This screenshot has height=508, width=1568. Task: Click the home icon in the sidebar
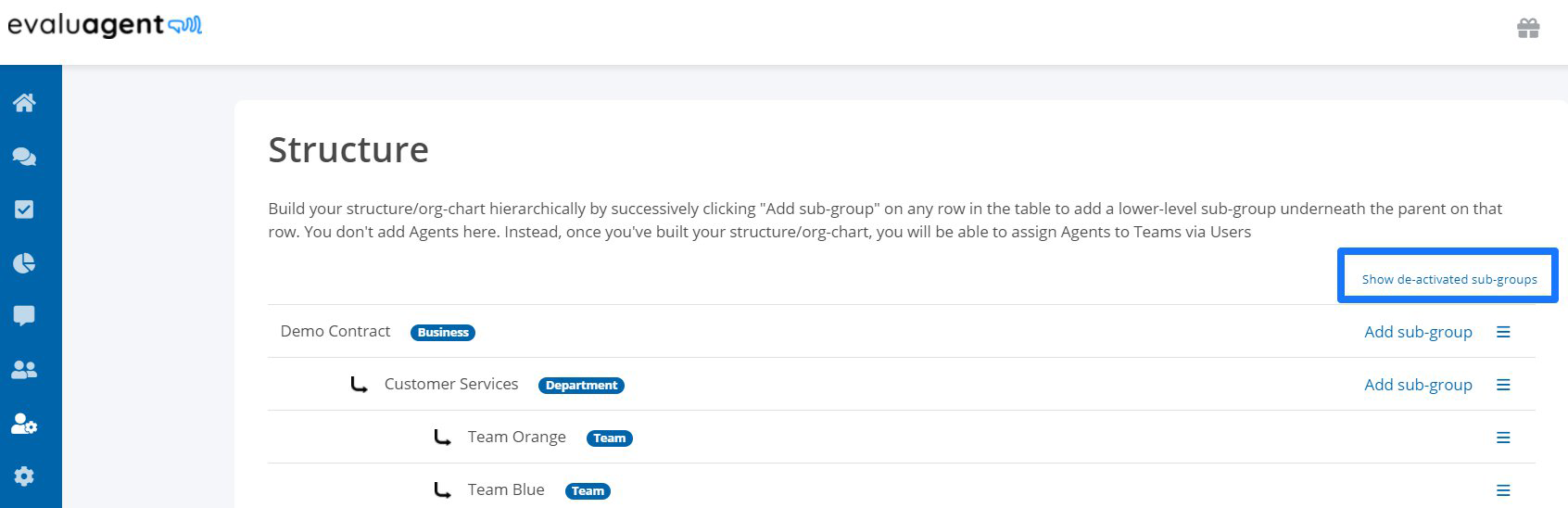[x=24, y=103]
